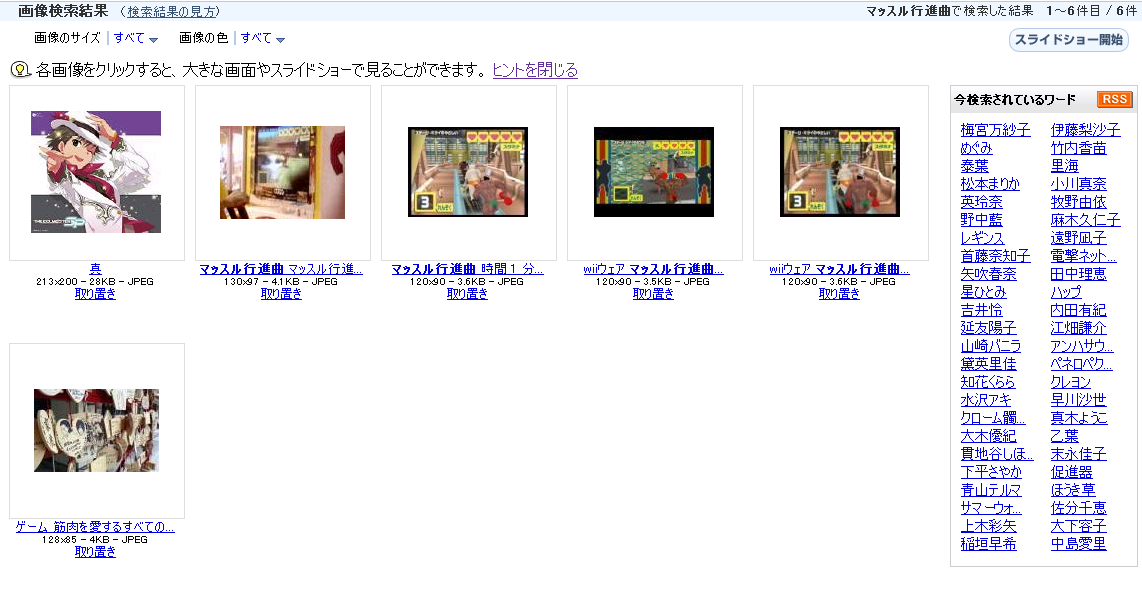Search keyword 水沢アキ
The image size is (1142, 608).
986,400
